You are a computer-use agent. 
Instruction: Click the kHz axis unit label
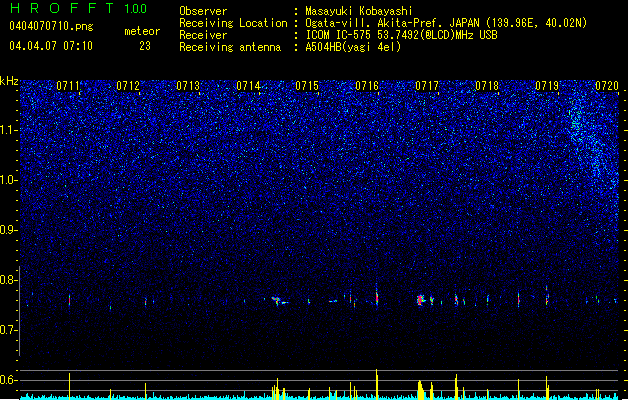pos(9,81)
